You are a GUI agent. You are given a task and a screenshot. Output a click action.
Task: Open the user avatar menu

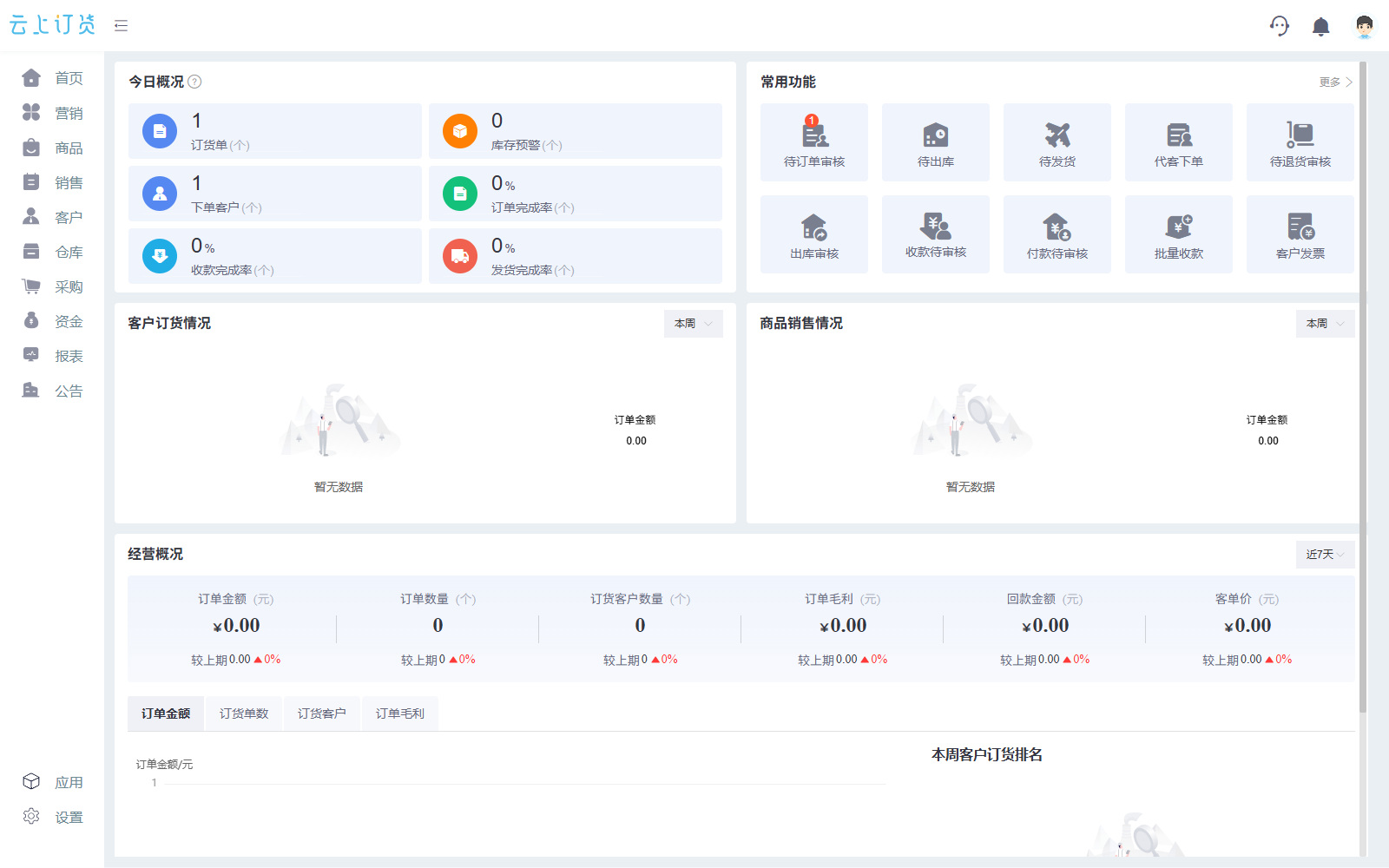click(1365, 27)
